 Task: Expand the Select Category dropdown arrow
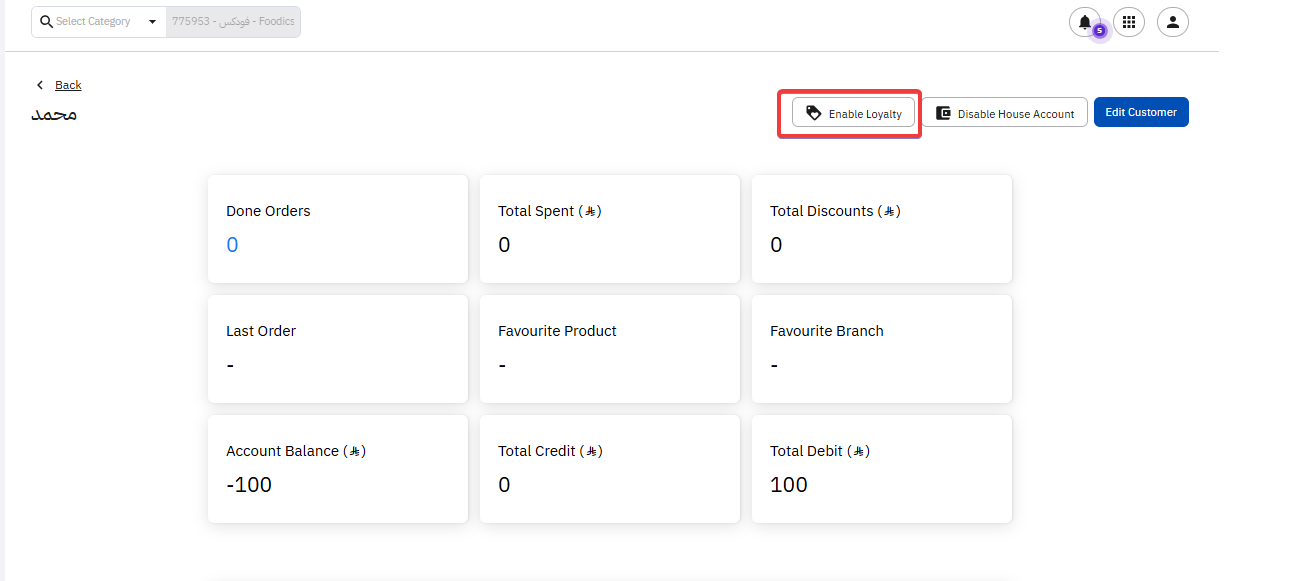[x=152, y=22]
